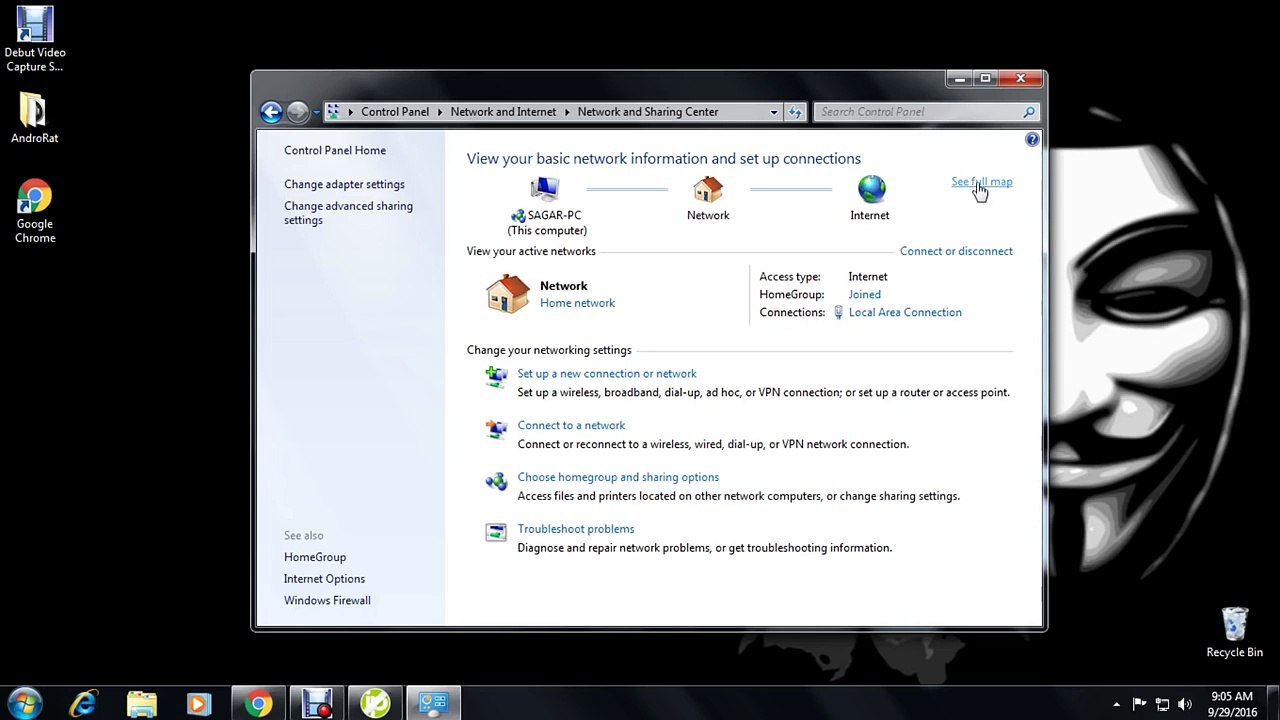
Task: Click the Internet globe icon in map
Action: click(x=871, y=189)
